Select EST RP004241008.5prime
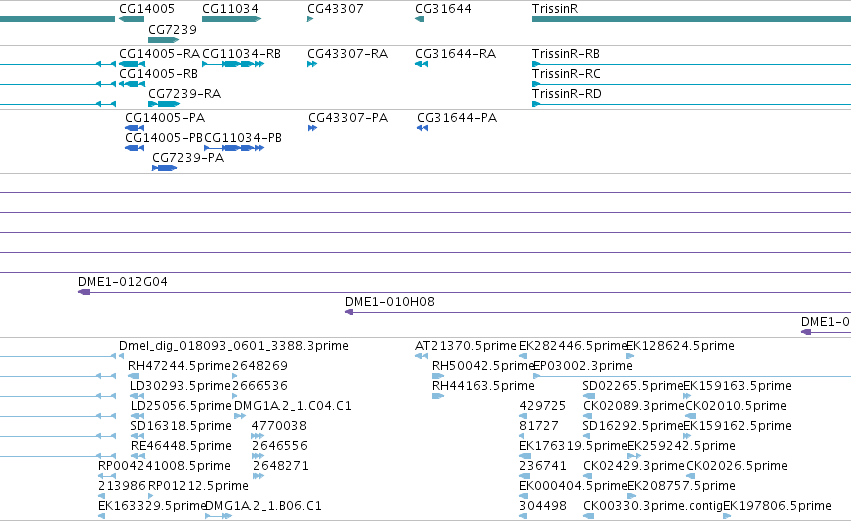Viewport: 851px width, 521px height. tap(164, 466)
